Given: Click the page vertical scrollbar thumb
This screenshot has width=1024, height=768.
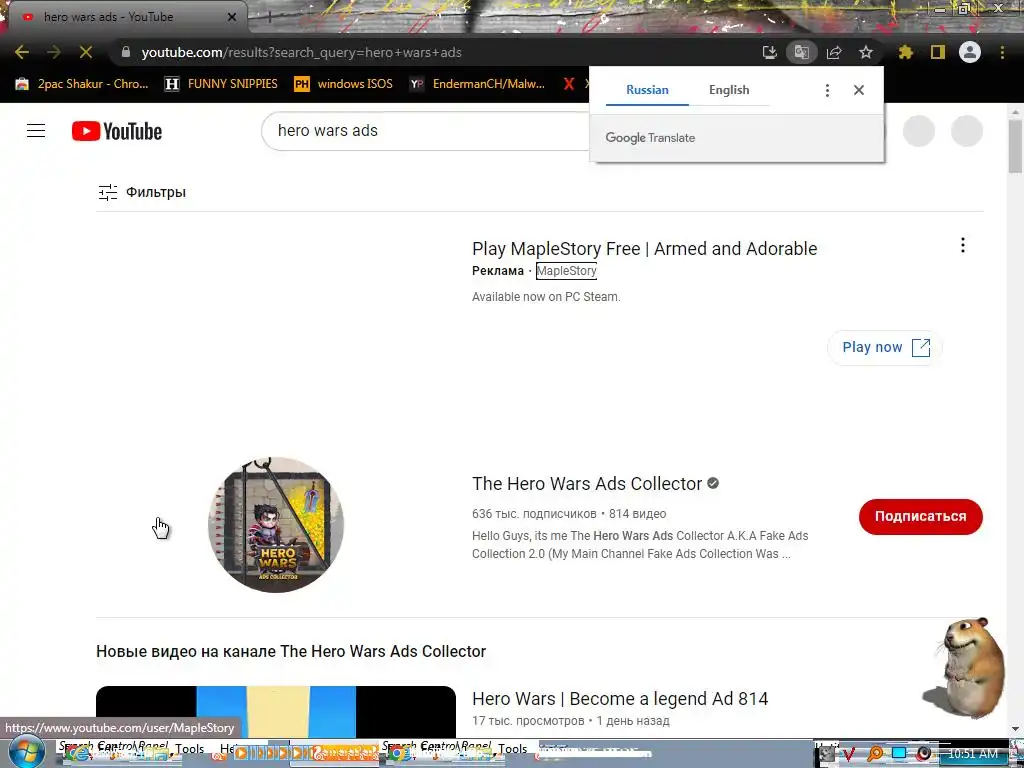Looking at the screenshot, I should pos(1016,146).
